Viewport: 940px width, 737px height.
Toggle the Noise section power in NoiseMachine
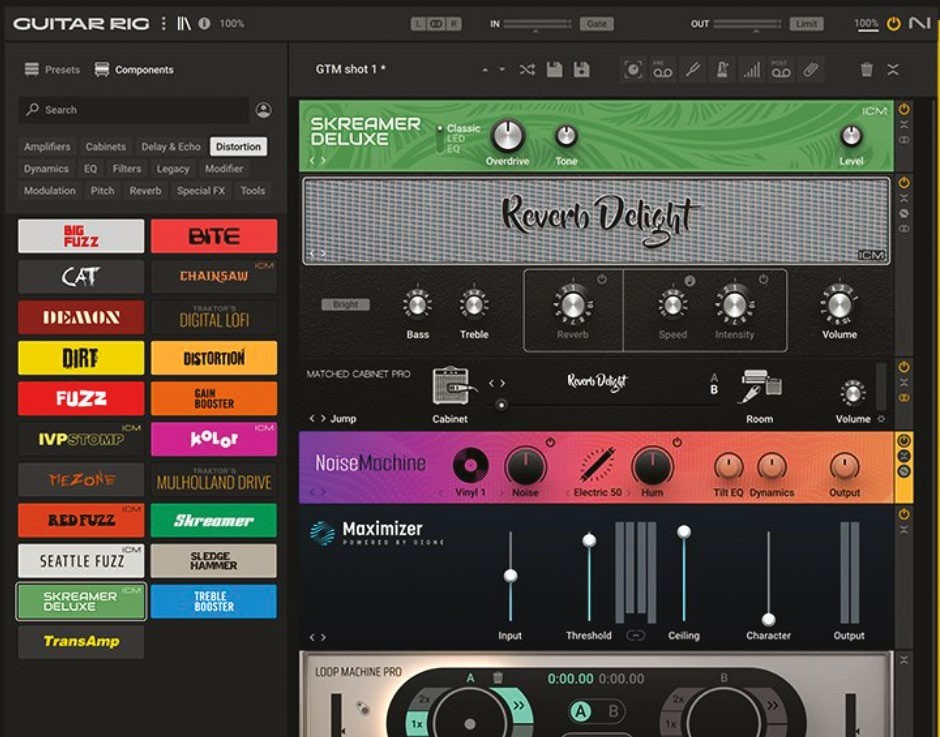[550, 443]
